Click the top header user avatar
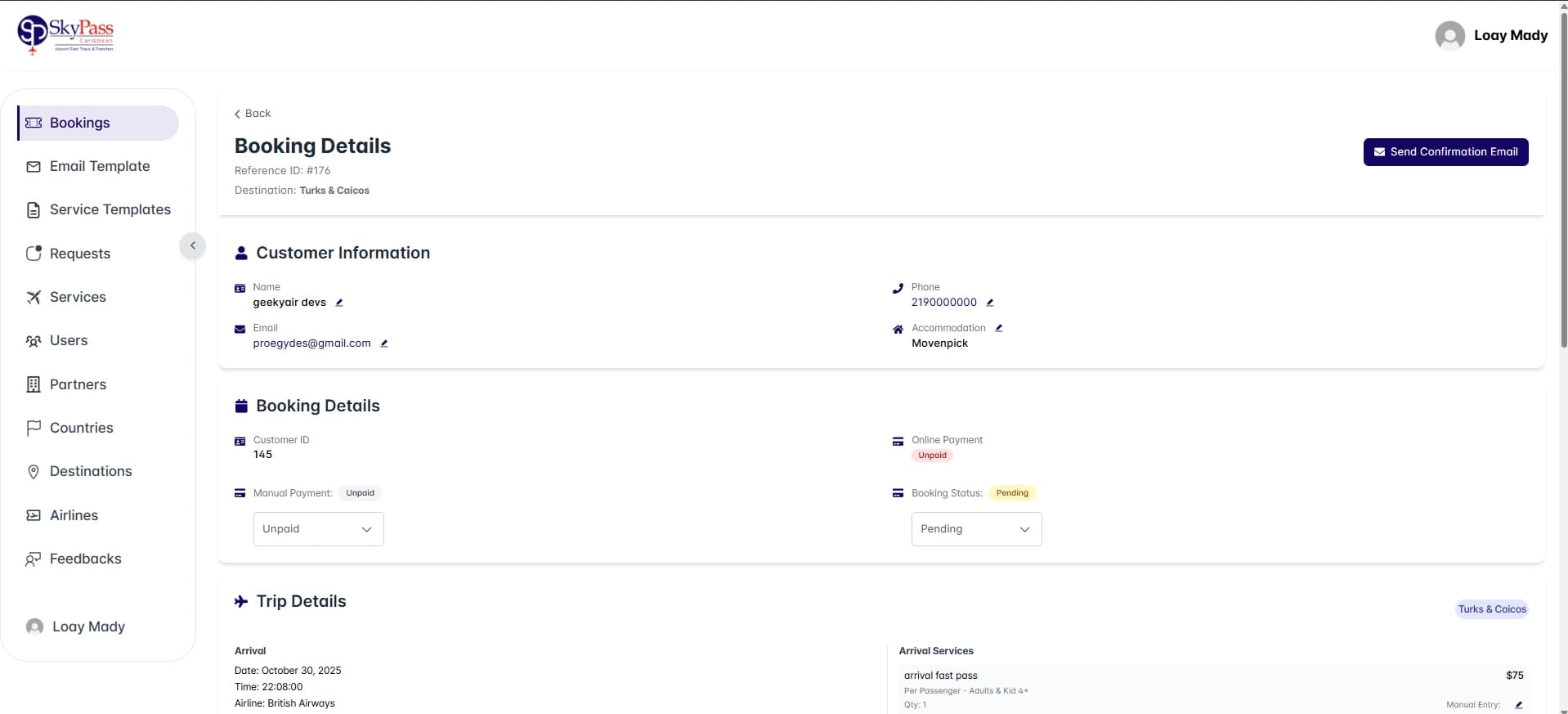 [1450, 35]
